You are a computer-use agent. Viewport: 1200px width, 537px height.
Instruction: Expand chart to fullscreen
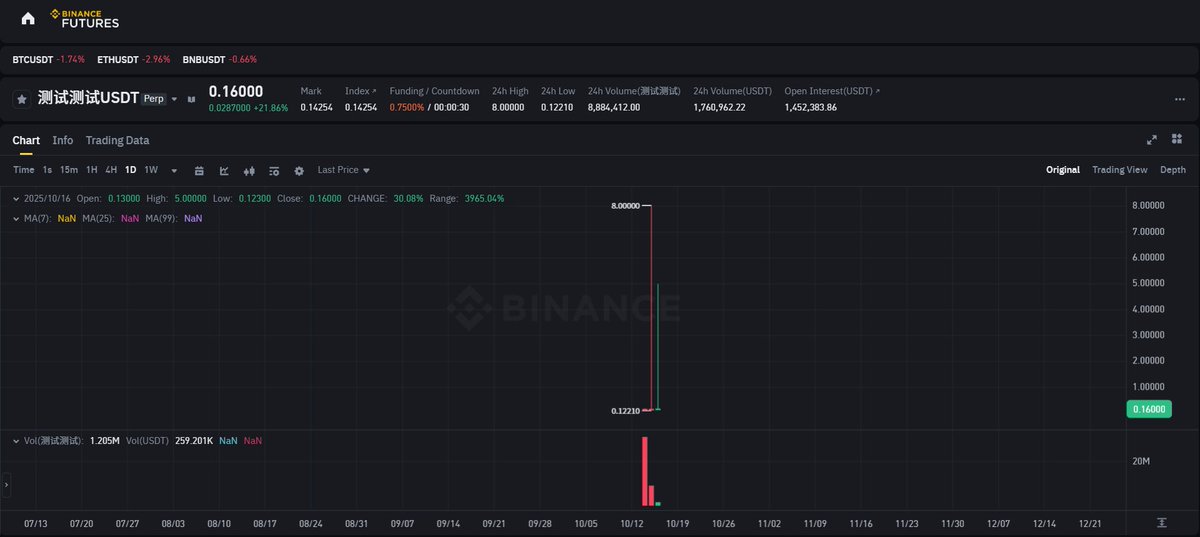click(1151, 140)
